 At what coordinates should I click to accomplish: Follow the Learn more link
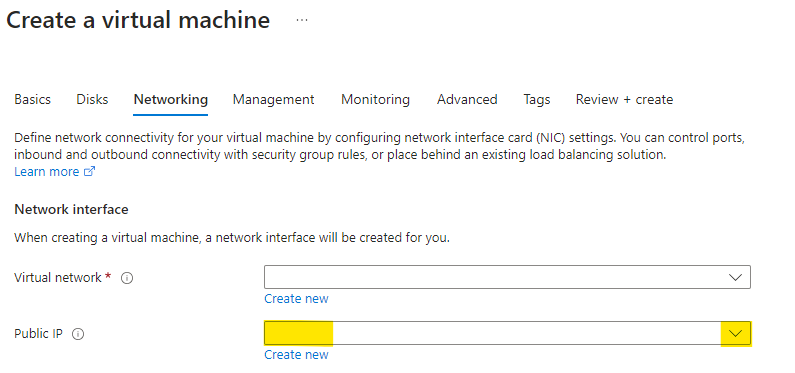[47, 172]
